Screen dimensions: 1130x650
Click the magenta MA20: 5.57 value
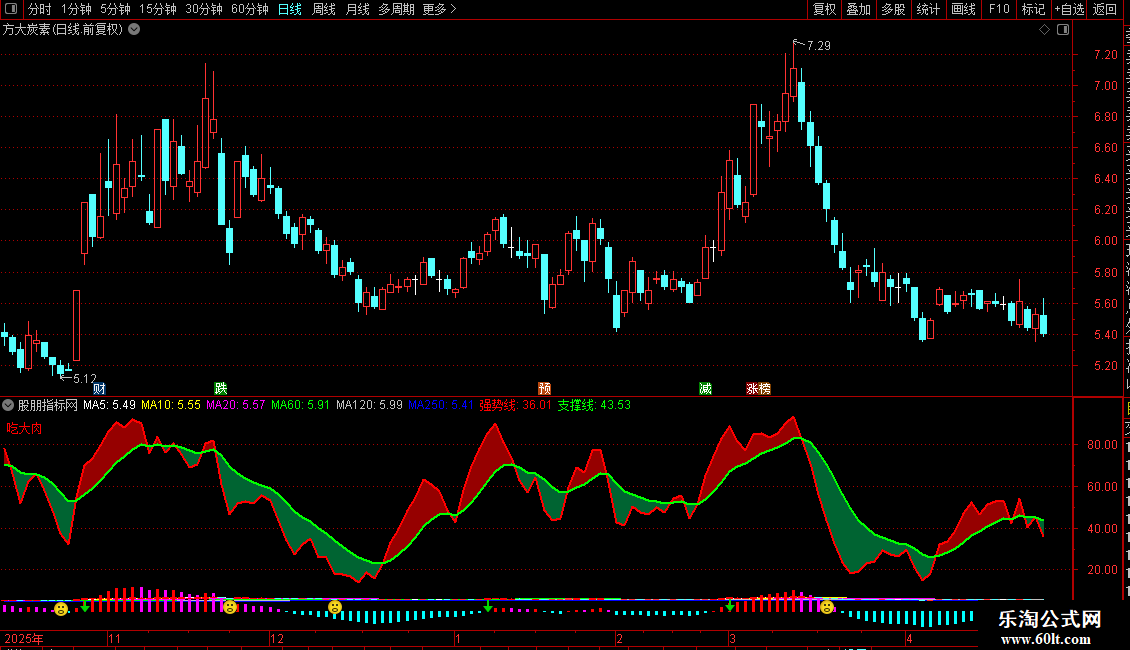236,405
